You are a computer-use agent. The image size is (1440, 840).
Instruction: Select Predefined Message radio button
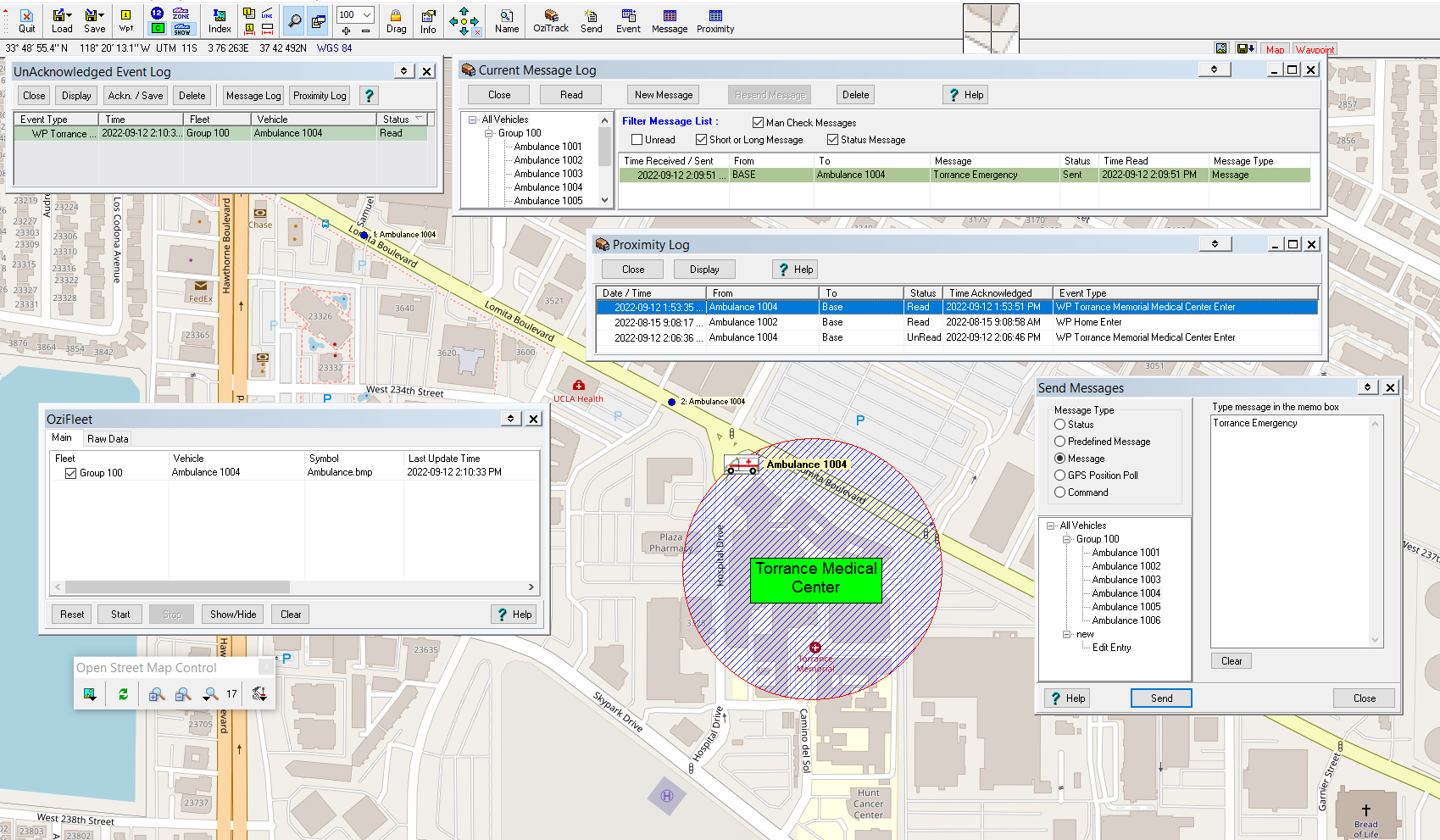click(1060, 442)
